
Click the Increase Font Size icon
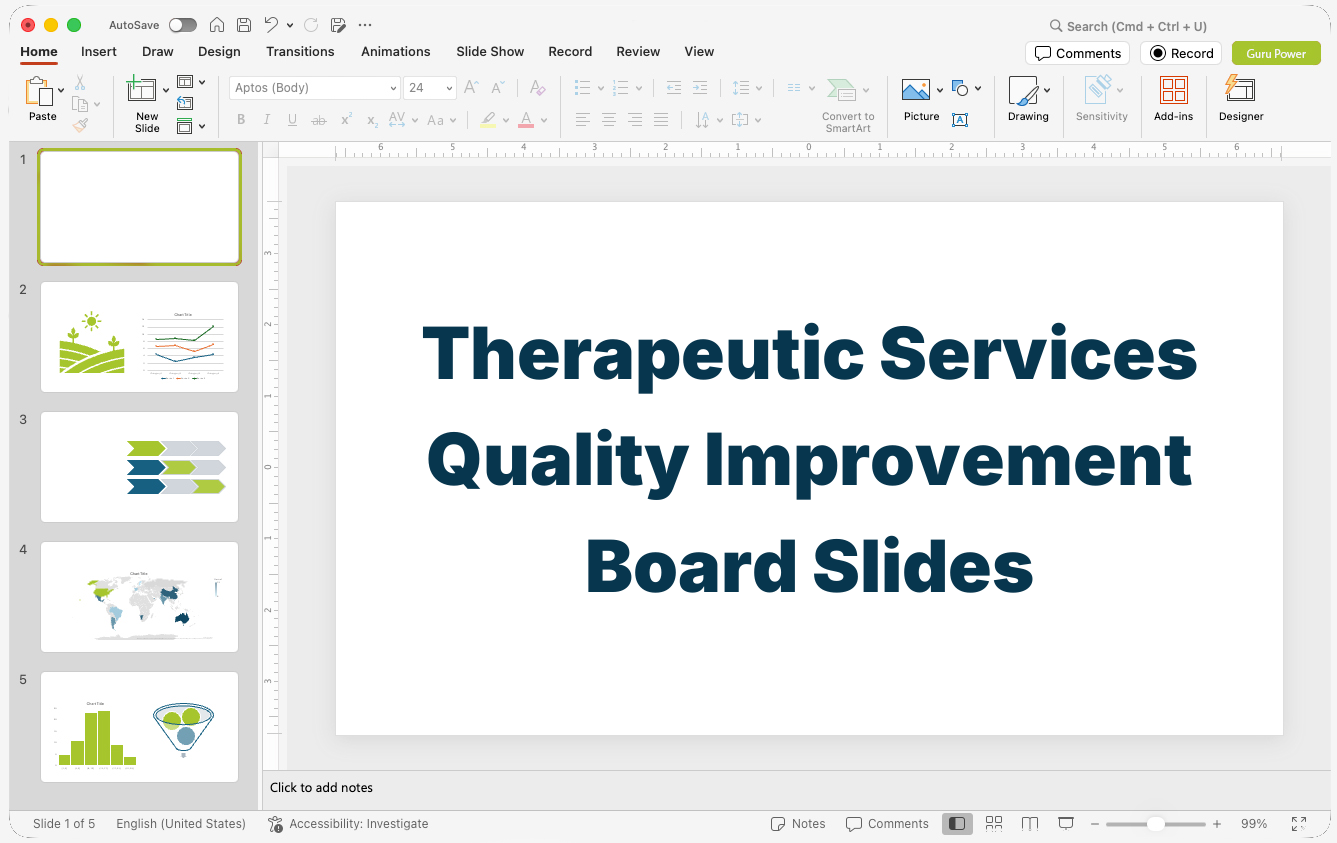point(472,88)
